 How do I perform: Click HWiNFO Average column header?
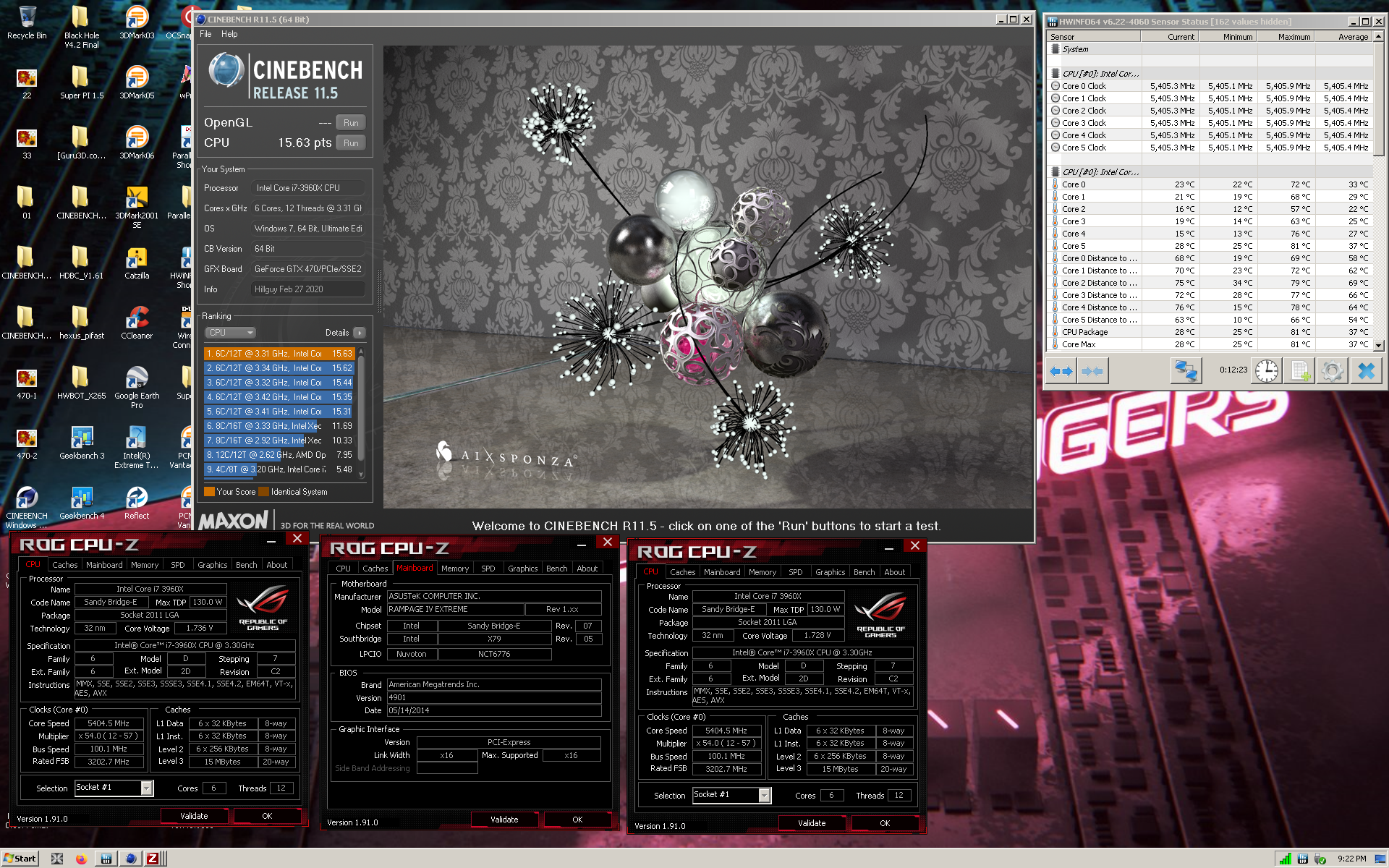(x=1343, y=37)
